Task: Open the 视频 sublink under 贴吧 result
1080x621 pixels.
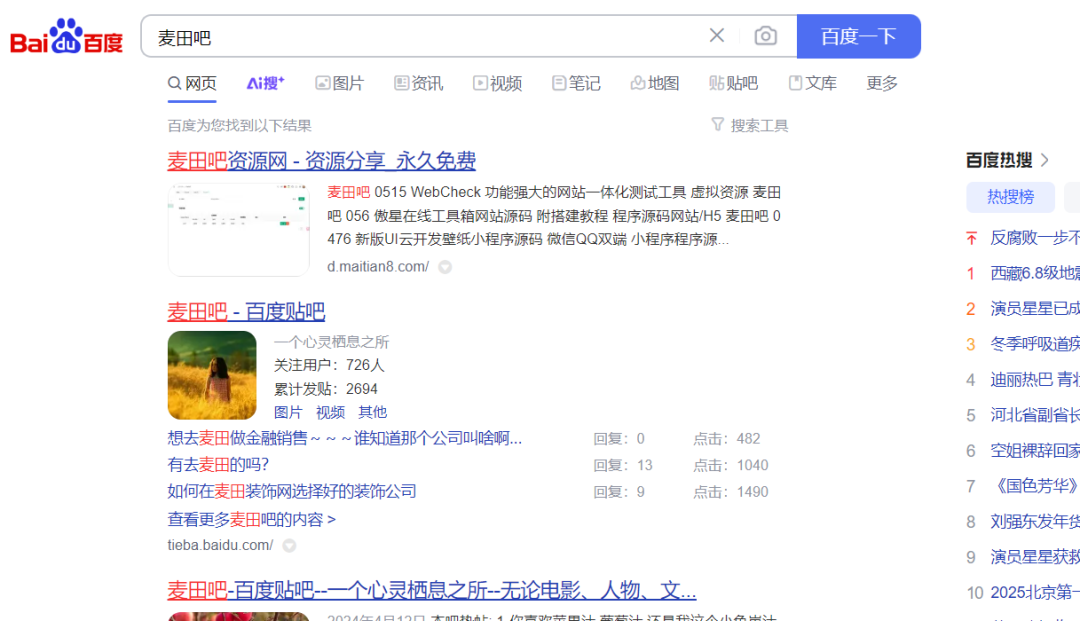Action: [x=330, y=412]
